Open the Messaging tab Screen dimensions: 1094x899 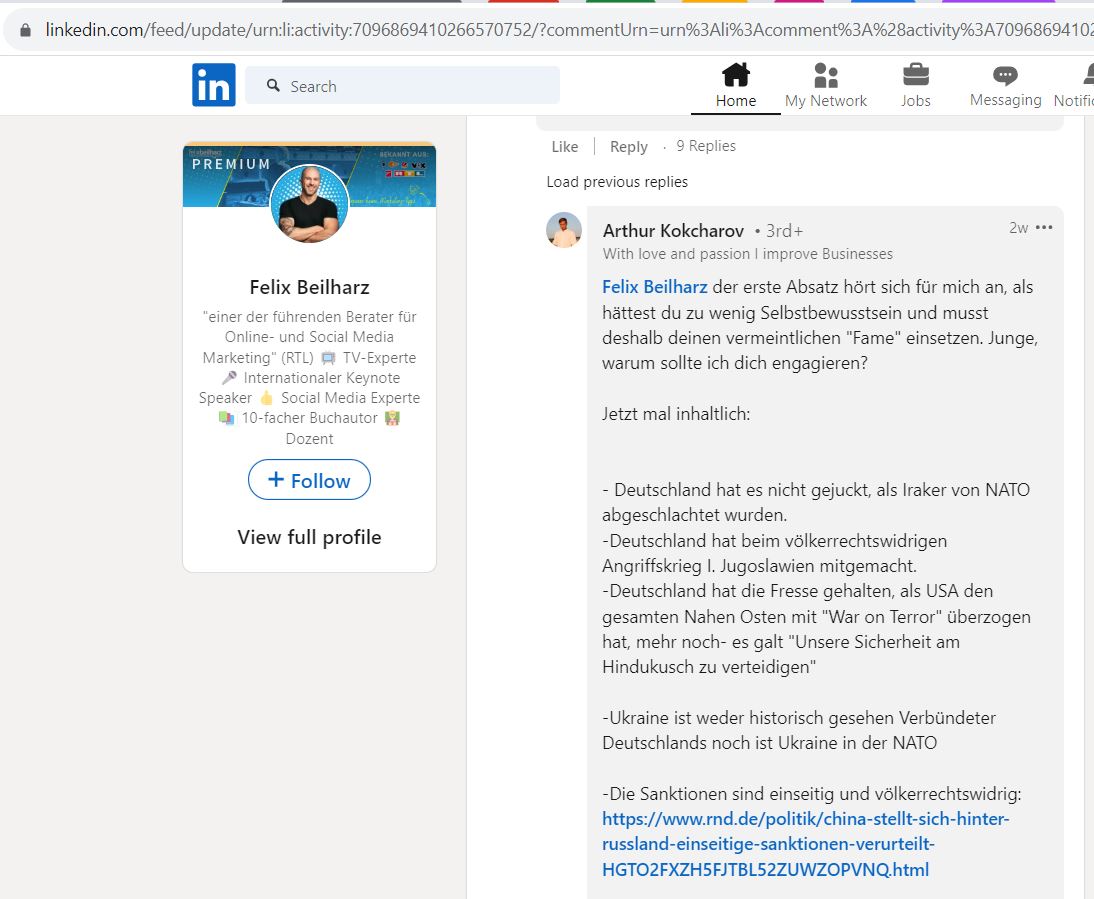click(1005, 85)
